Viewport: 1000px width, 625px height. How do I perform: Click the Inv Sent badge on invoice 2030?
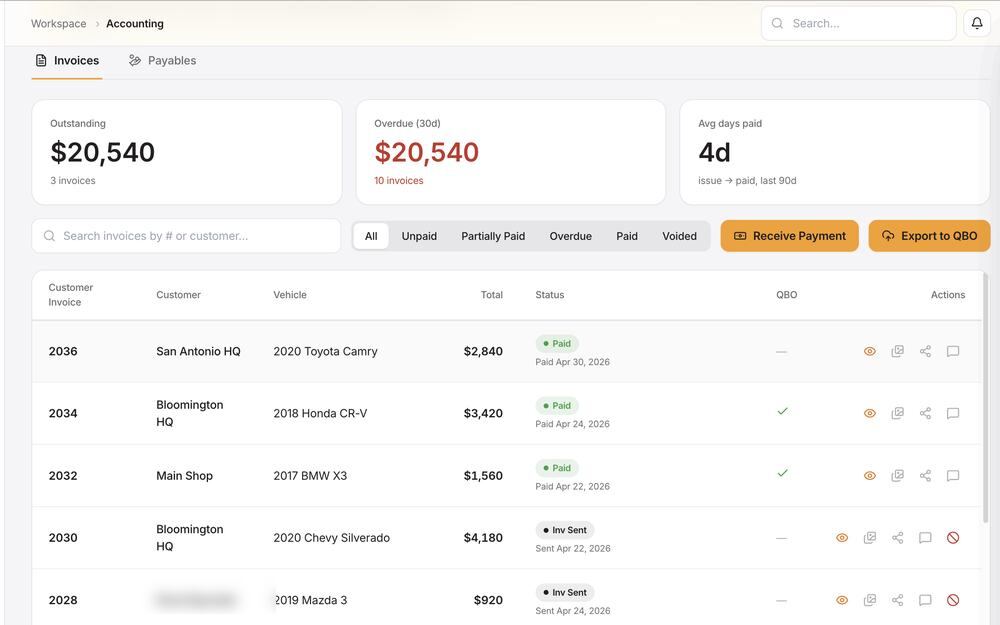tap(564, 530)
